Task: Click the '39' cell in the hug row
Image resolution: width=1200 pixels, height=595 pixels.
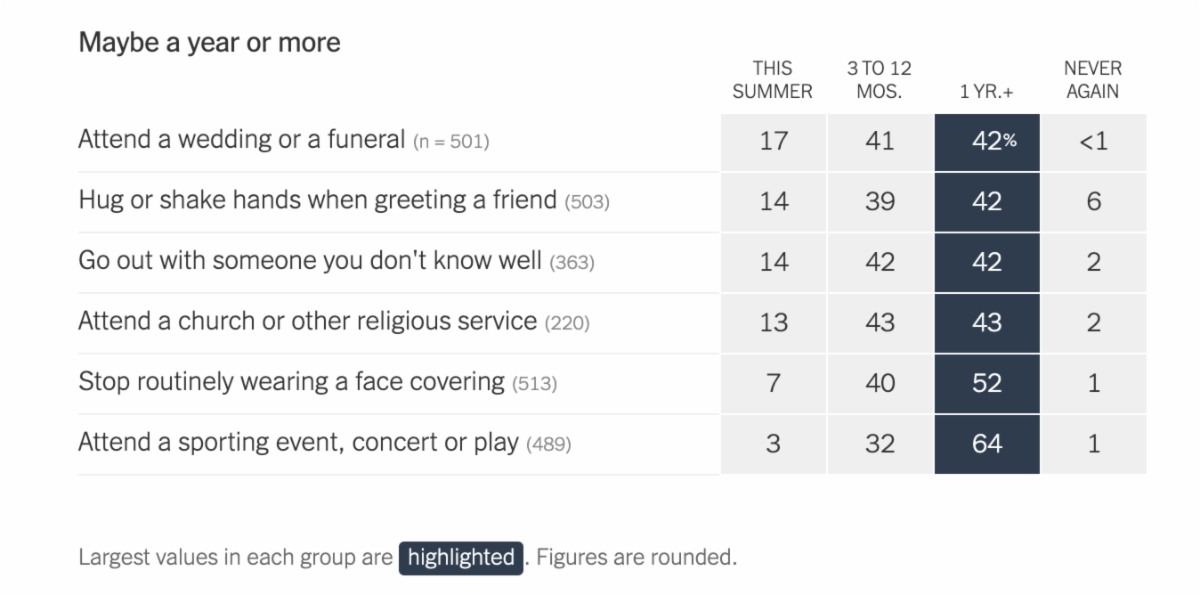Action: (880, 201)
